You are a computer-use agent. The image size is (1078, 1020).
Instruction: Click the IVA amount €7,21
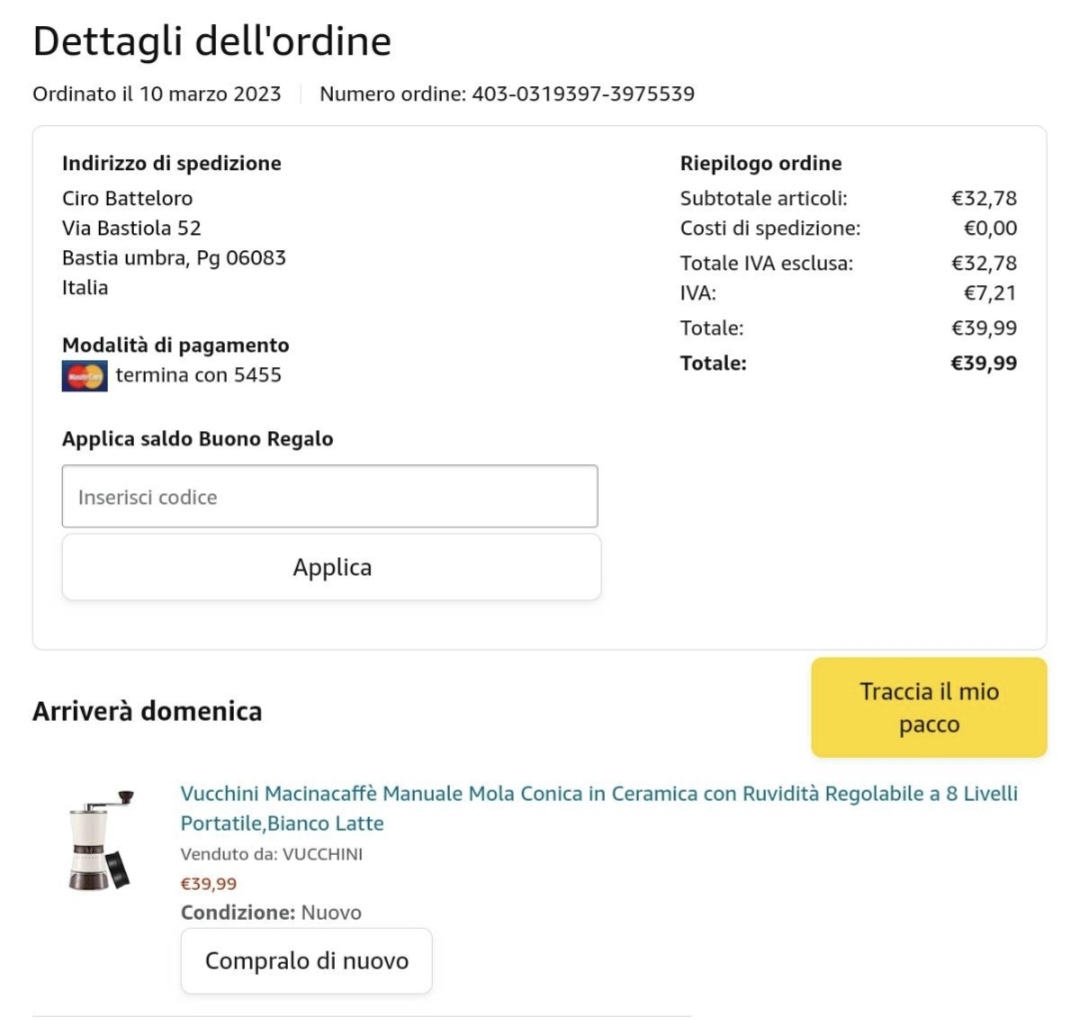pyautogui.click(x=990, y=294)
